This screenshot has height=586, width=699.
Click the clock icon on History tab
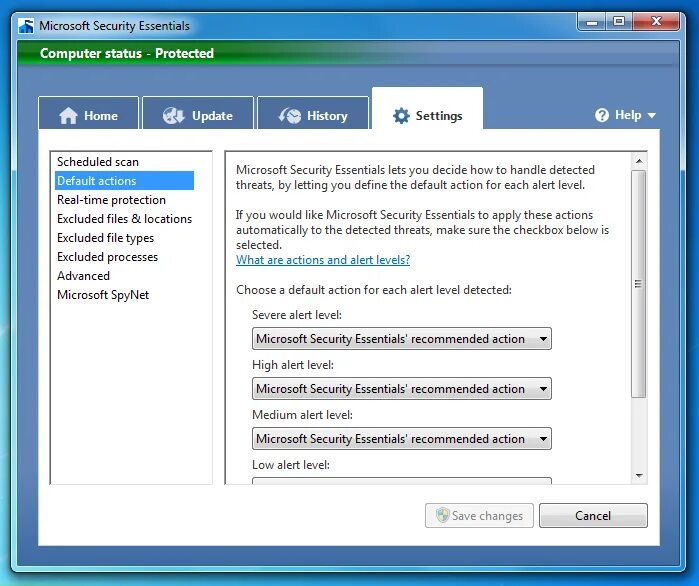coord(290,116)
